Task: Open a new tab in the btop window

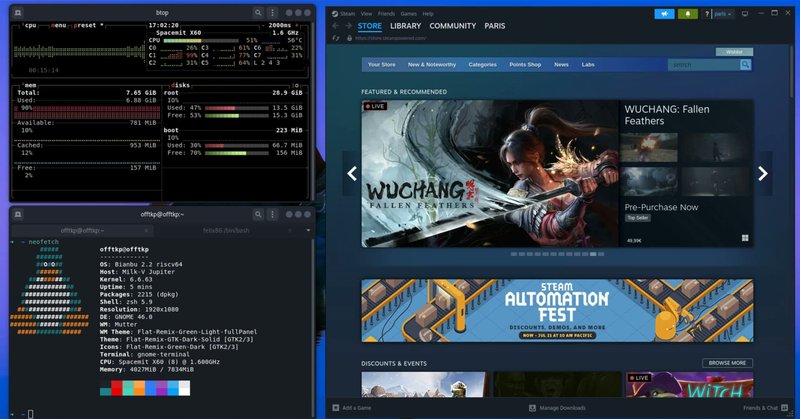Action: (x=18, y=13)
